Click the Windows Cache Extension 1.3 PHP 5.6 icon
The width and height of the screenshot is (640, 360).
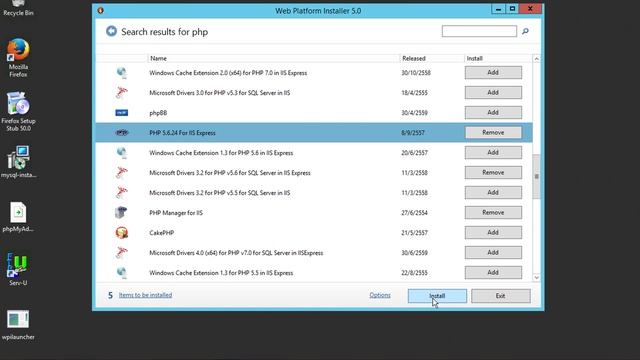(122, 153)
